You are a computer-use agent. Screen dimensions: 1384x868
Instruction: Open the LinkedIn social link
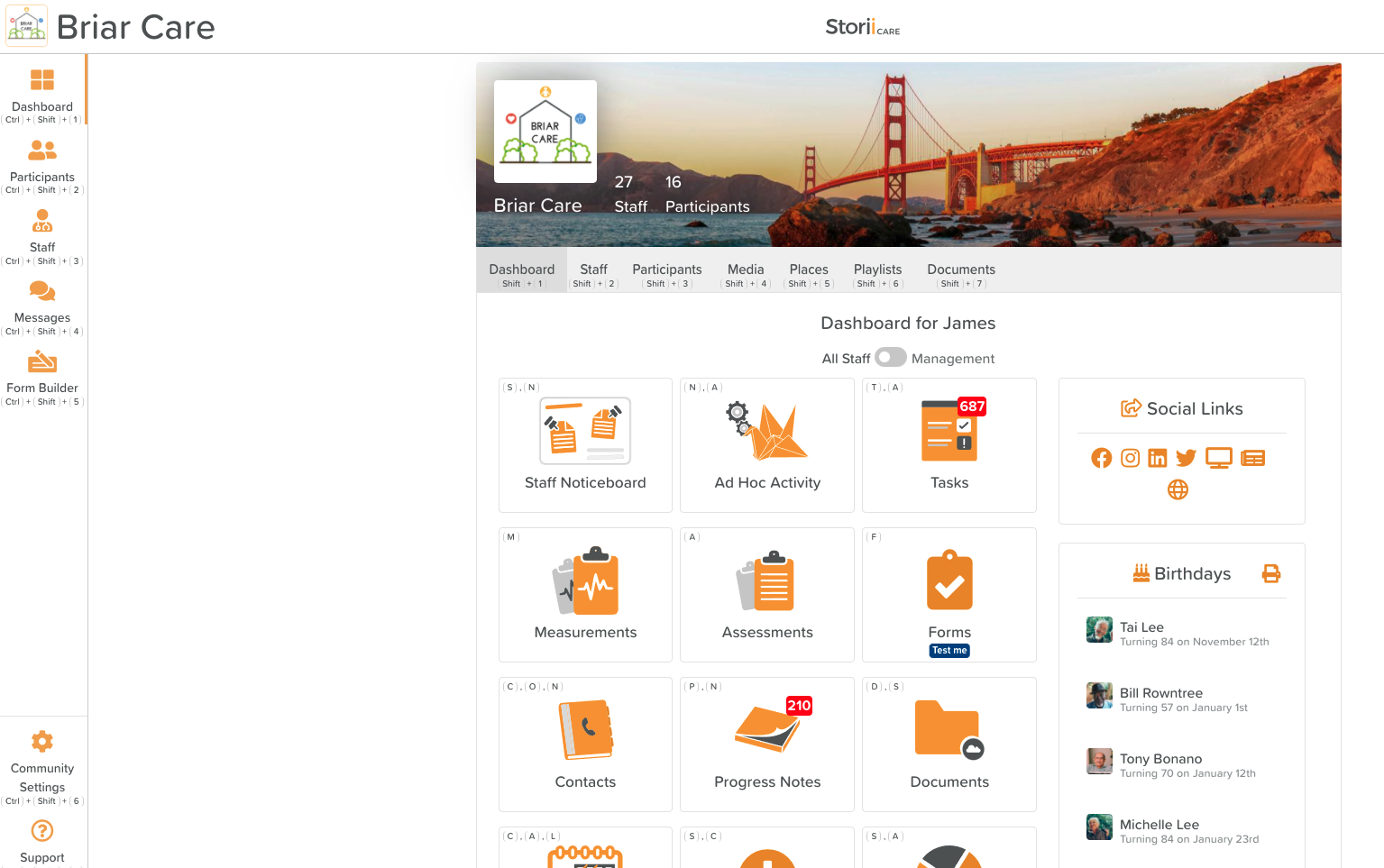click(1158, 458)
